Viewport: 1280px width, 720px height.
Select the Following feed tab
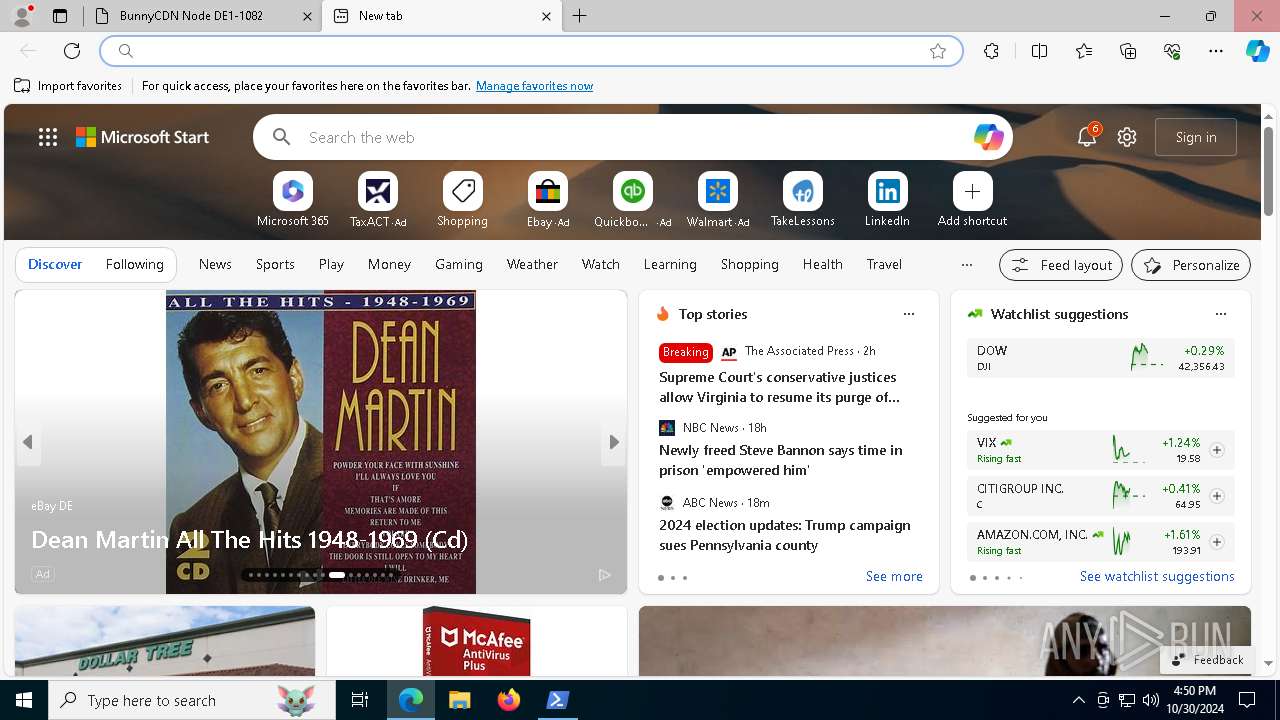(x=134, y=265)
